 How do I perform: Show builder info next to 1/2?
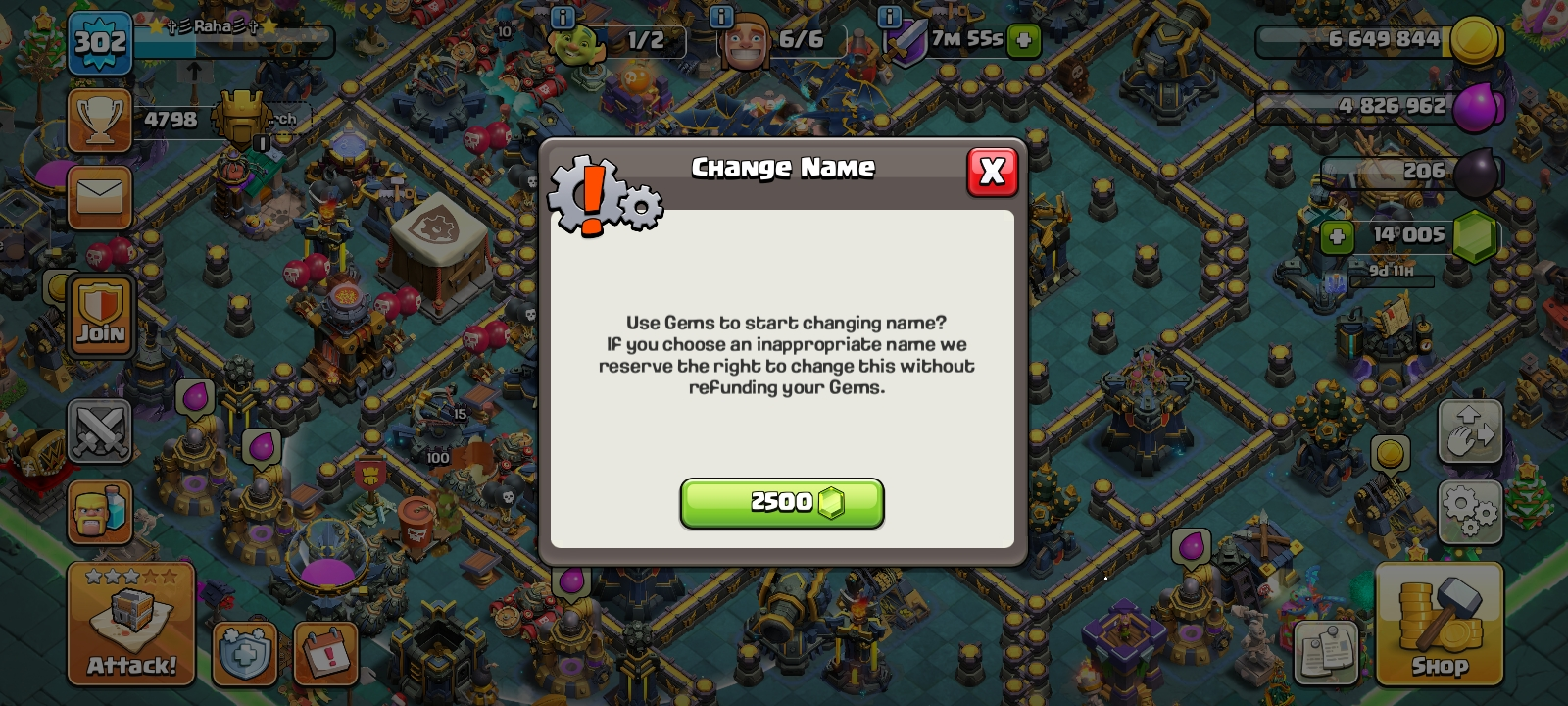[563, 17]
